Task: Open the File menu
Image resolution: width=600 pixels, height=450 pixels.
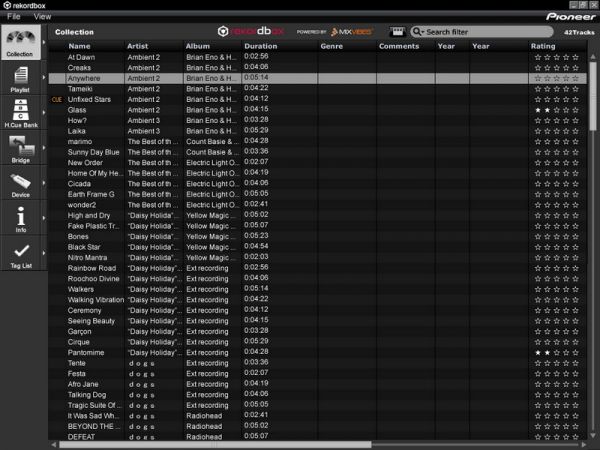Action: click(x=14, y=16)
